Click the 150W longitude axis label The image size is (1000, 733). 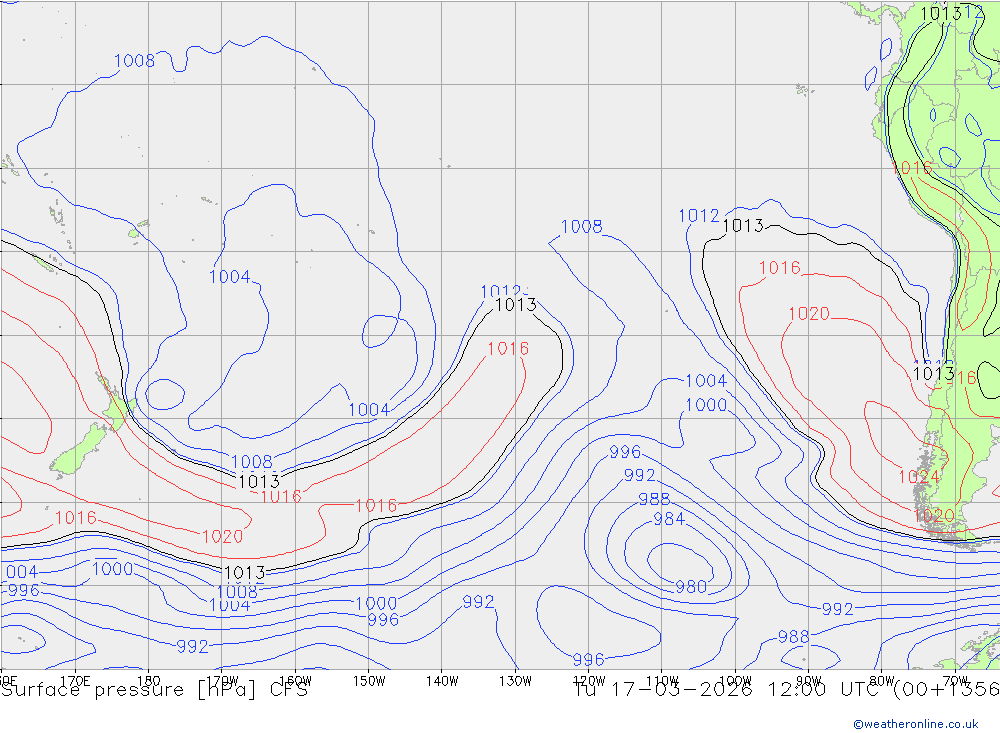[x=369, y=681]
